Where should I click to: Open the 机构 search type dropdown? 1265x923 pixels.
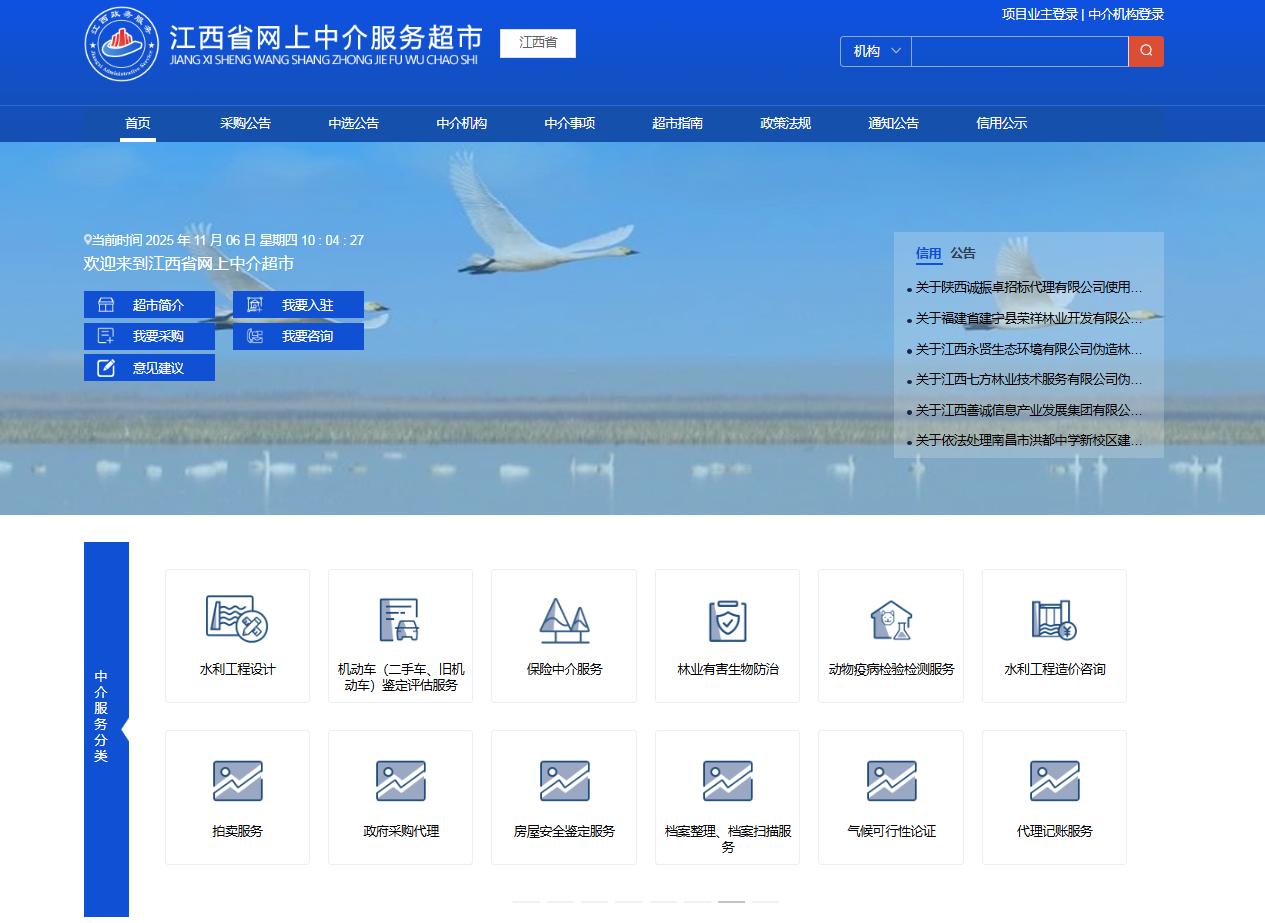[875, 51]
